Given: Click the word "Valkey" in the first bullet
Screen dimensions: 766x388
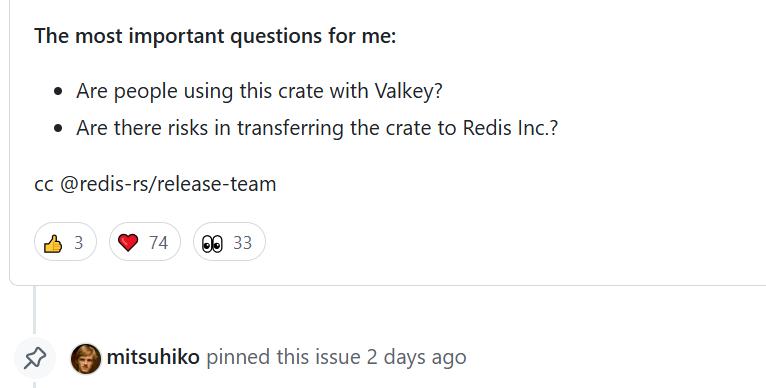Looking at the screenshot, I should (x=408, y=91).
